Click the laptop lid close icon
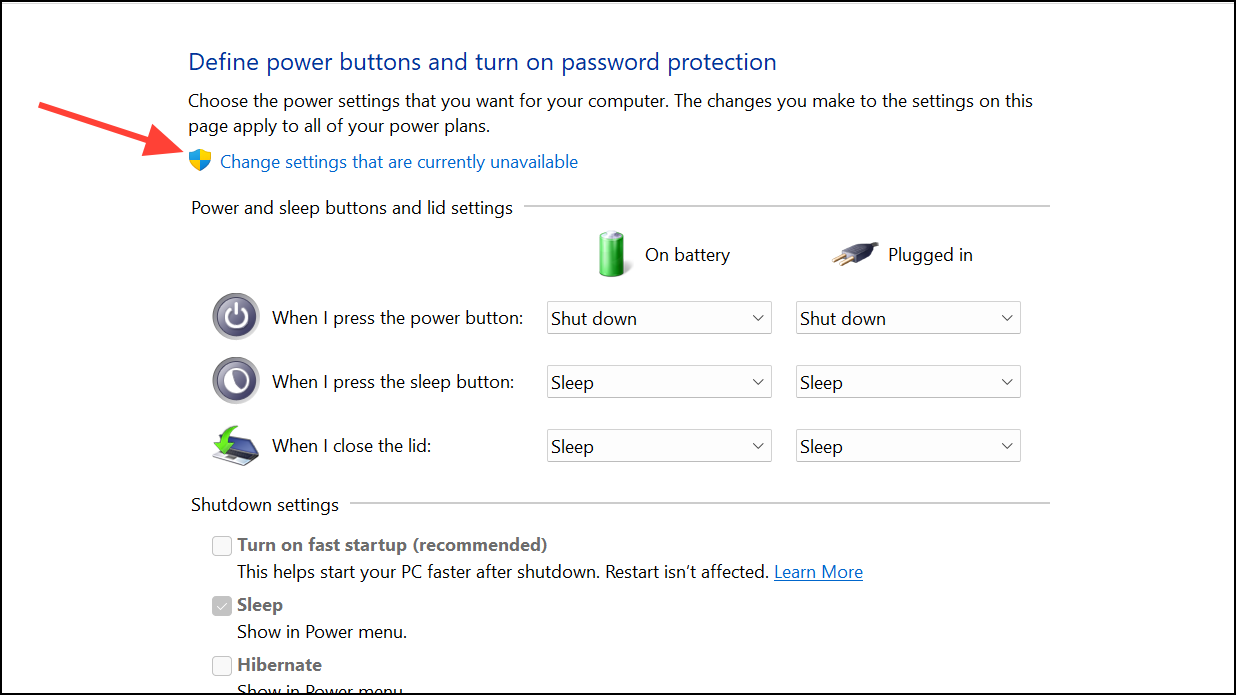This screenshot has height=695, width=1236. pyautogui.click(x=235, y=444)
